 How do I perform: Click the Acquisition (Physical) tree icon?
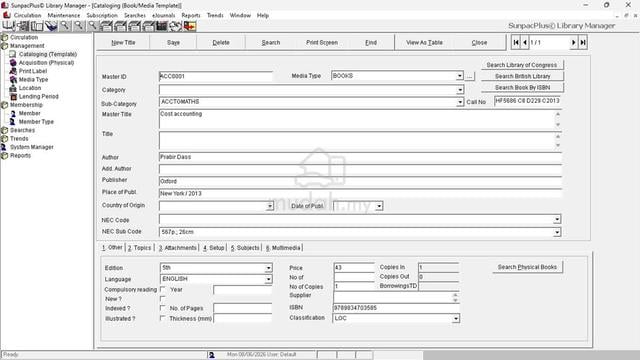tap(13, 62)
